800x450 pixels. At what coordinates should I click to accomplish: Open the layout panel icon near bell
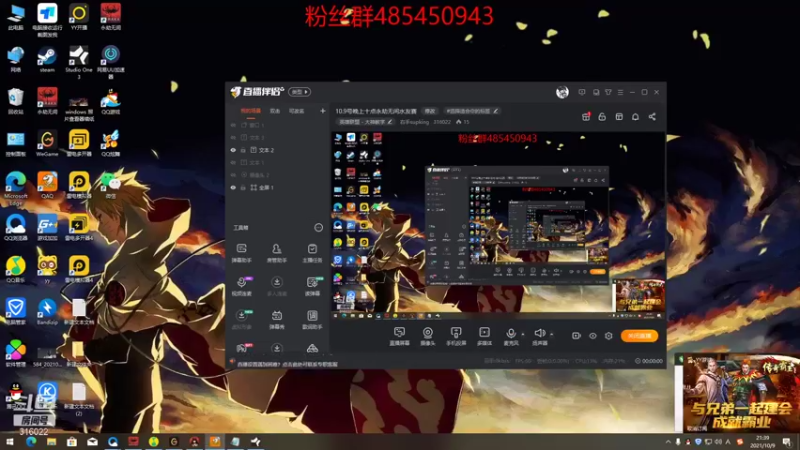point(619,117)
